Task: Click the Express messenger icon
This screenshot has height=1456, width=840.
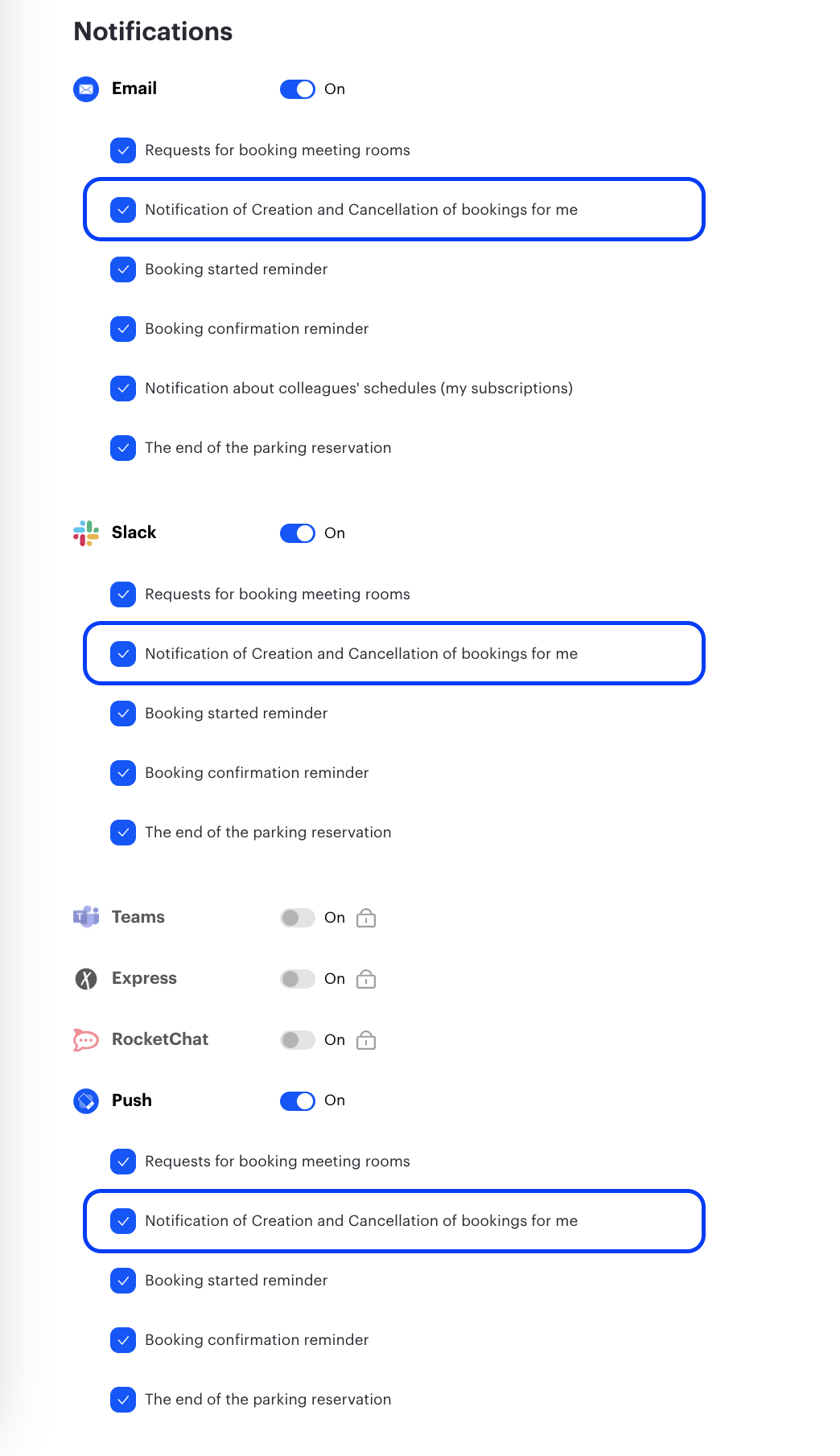Action: (x=86, y=979)
